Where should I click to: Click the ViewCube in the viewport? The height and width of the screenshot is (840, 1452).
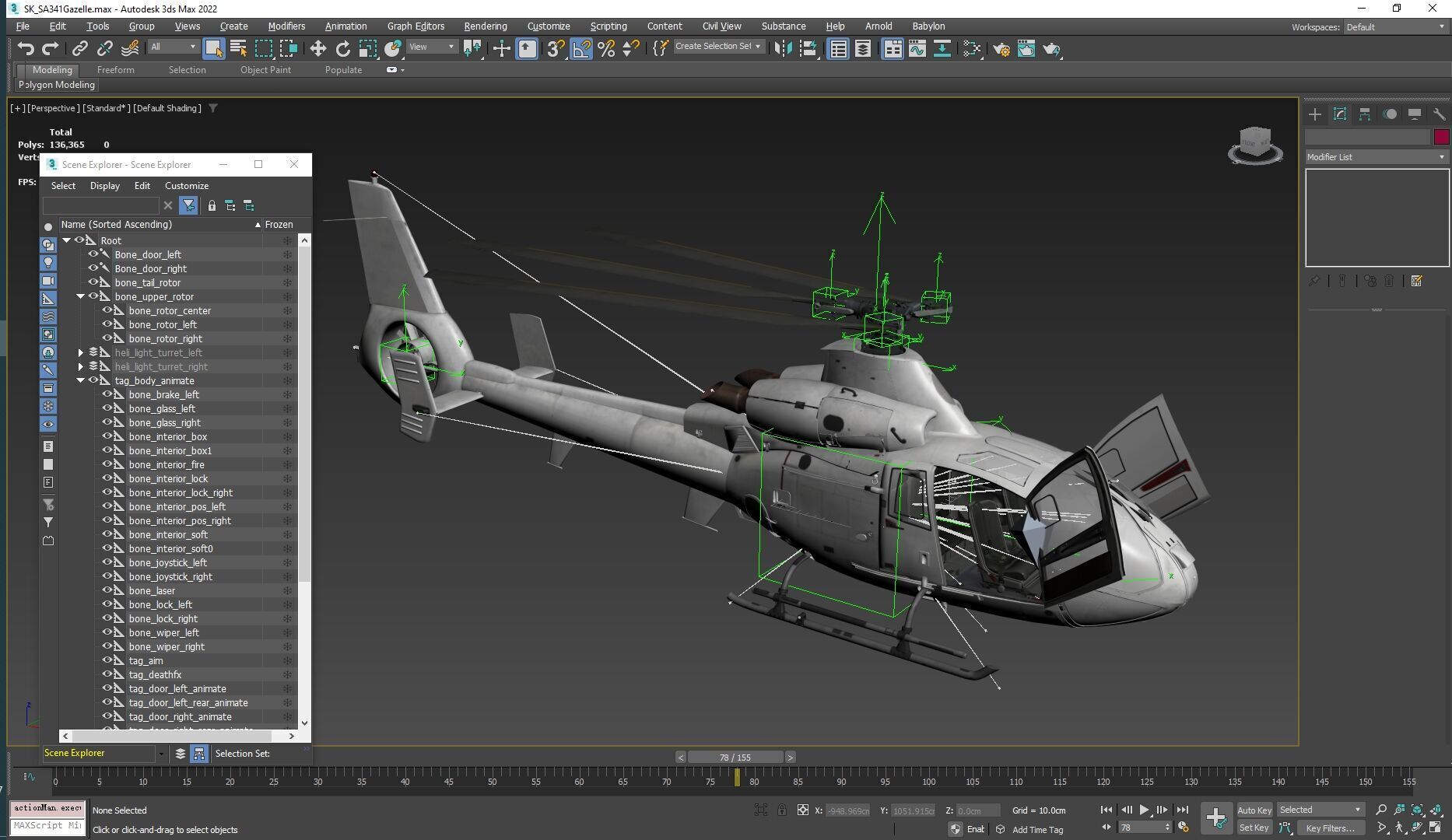point(1254,145)
